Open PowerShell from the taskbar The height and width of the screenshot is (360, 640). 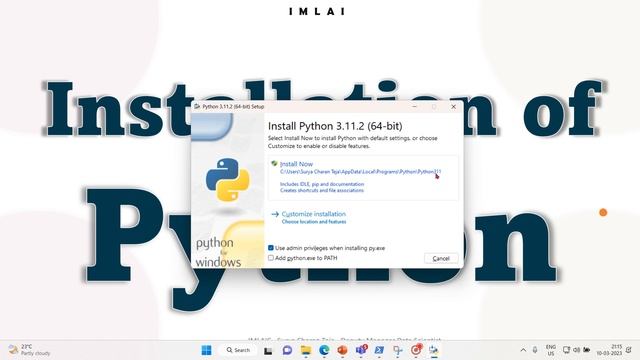[379, 350]
